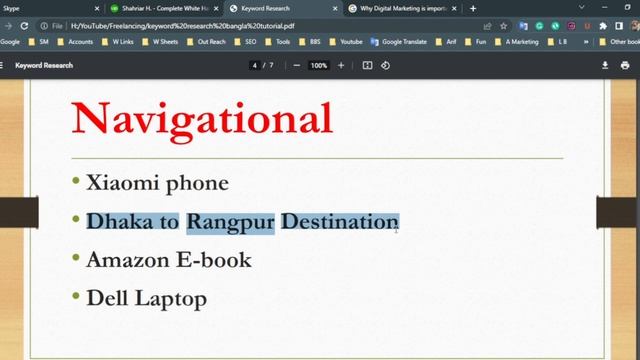Open the Arif bookmarks folder
Image resolution: width=640 pixels, height=360 pixels.
pyautogui.click(x=446, y=42)
